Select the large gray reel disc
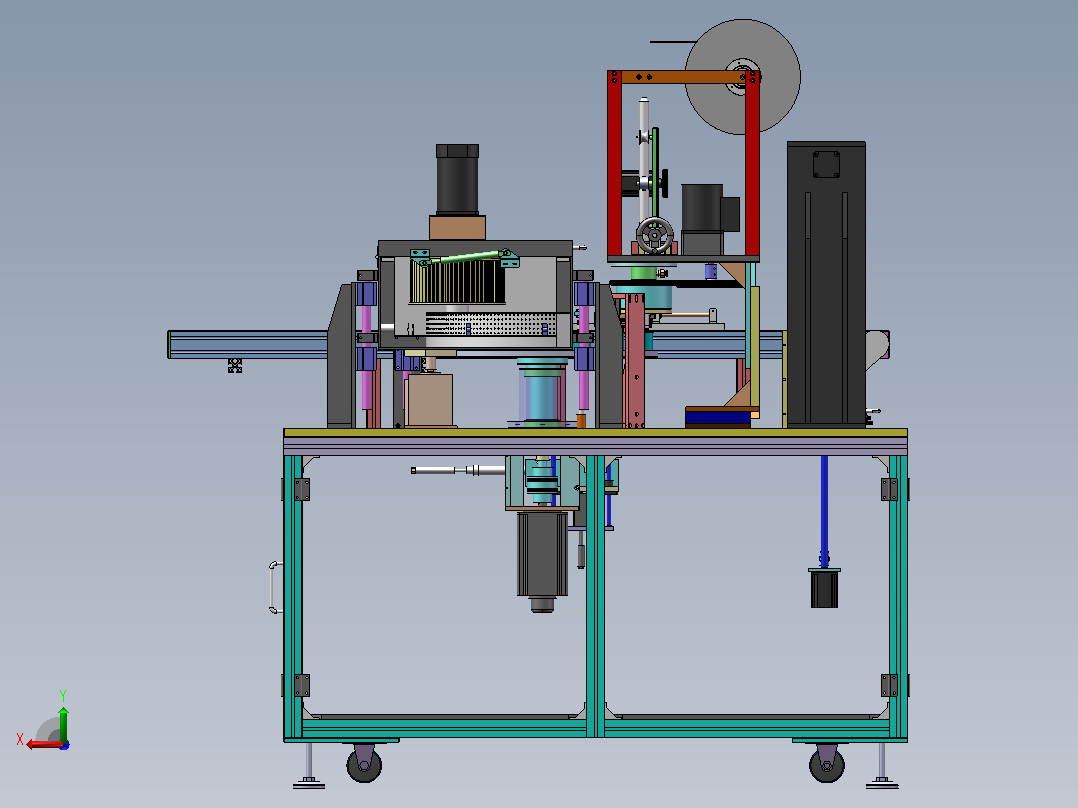This screenshot has width=1078, height=808. point(743,76)
